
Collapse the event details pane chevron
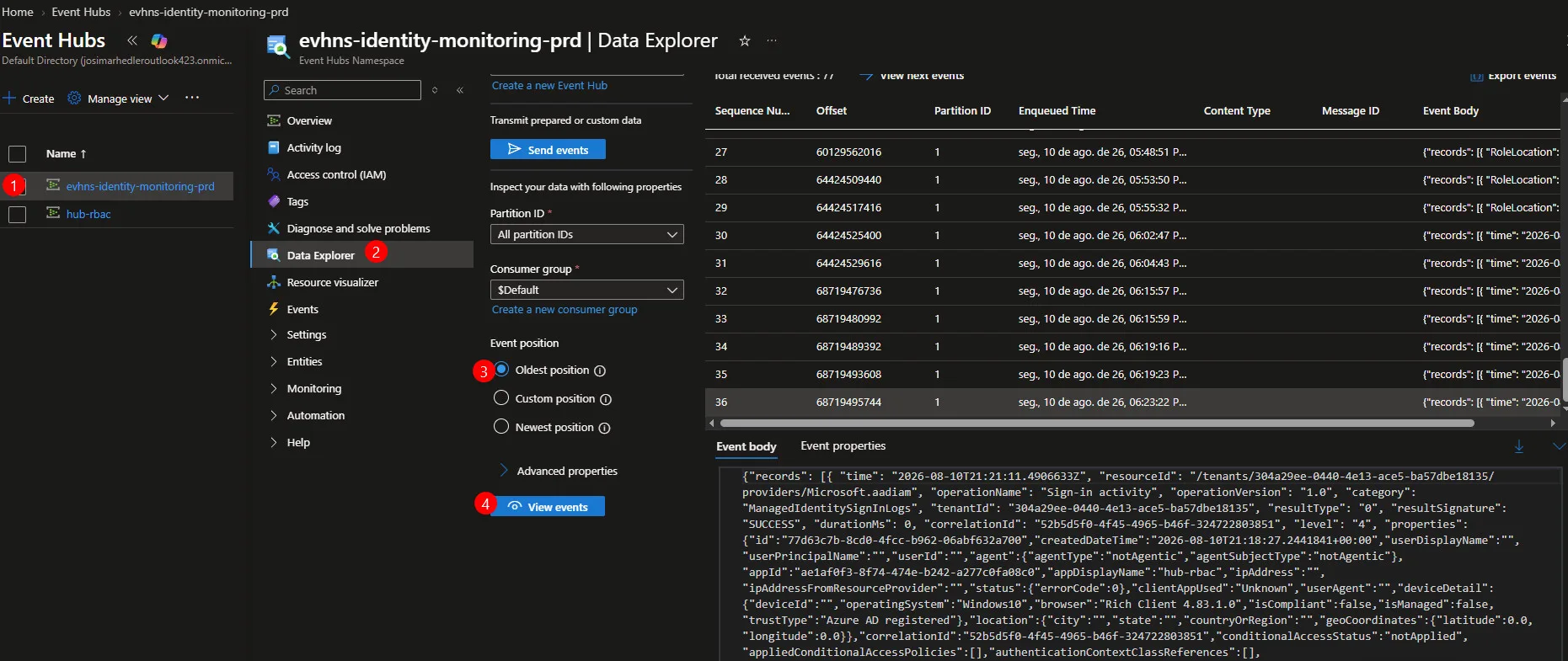point(1558,446)
